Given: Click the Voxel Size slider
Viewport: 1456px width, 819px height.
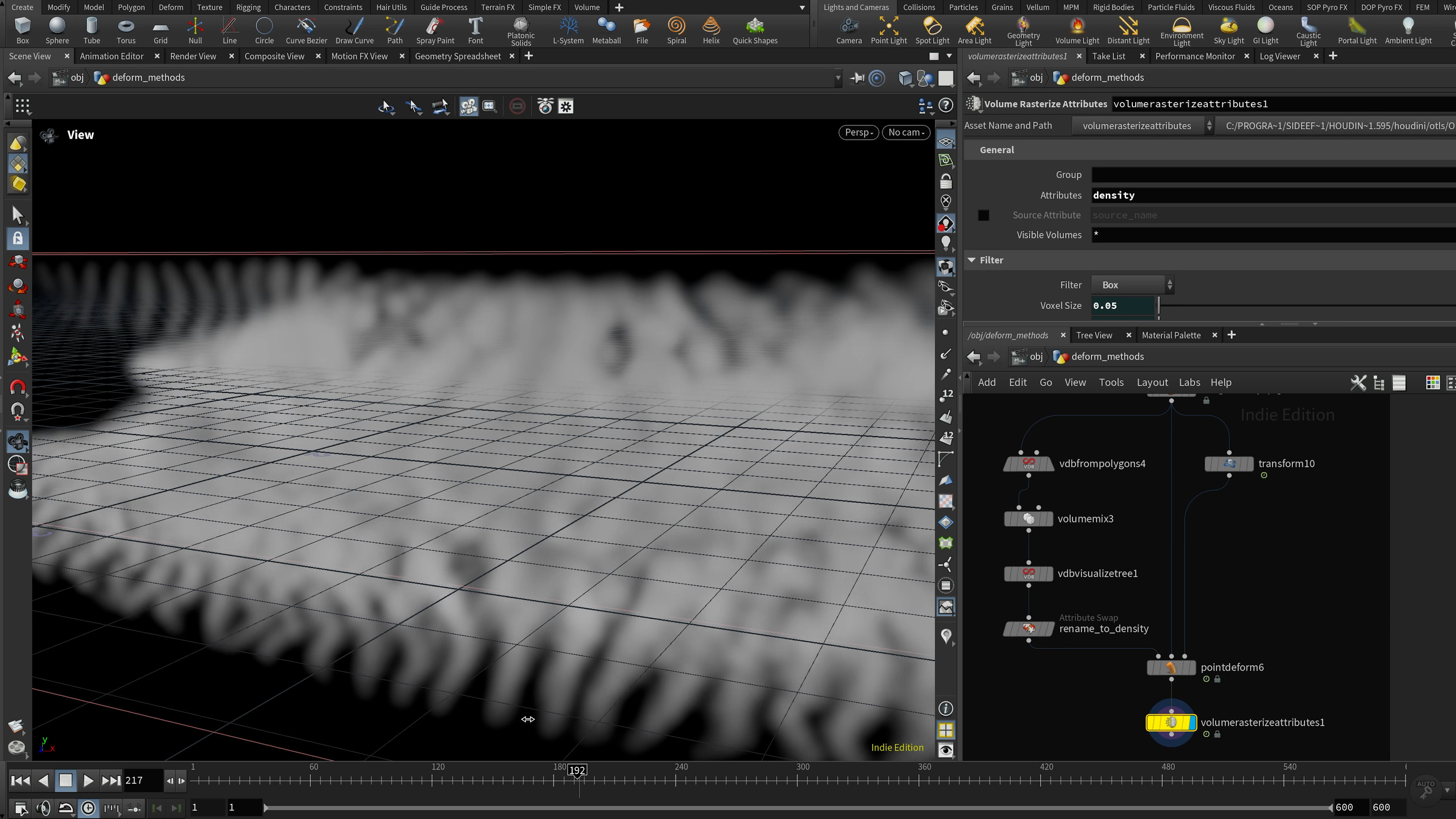Looking at the screenshot, I should [x=1300, y=306].
